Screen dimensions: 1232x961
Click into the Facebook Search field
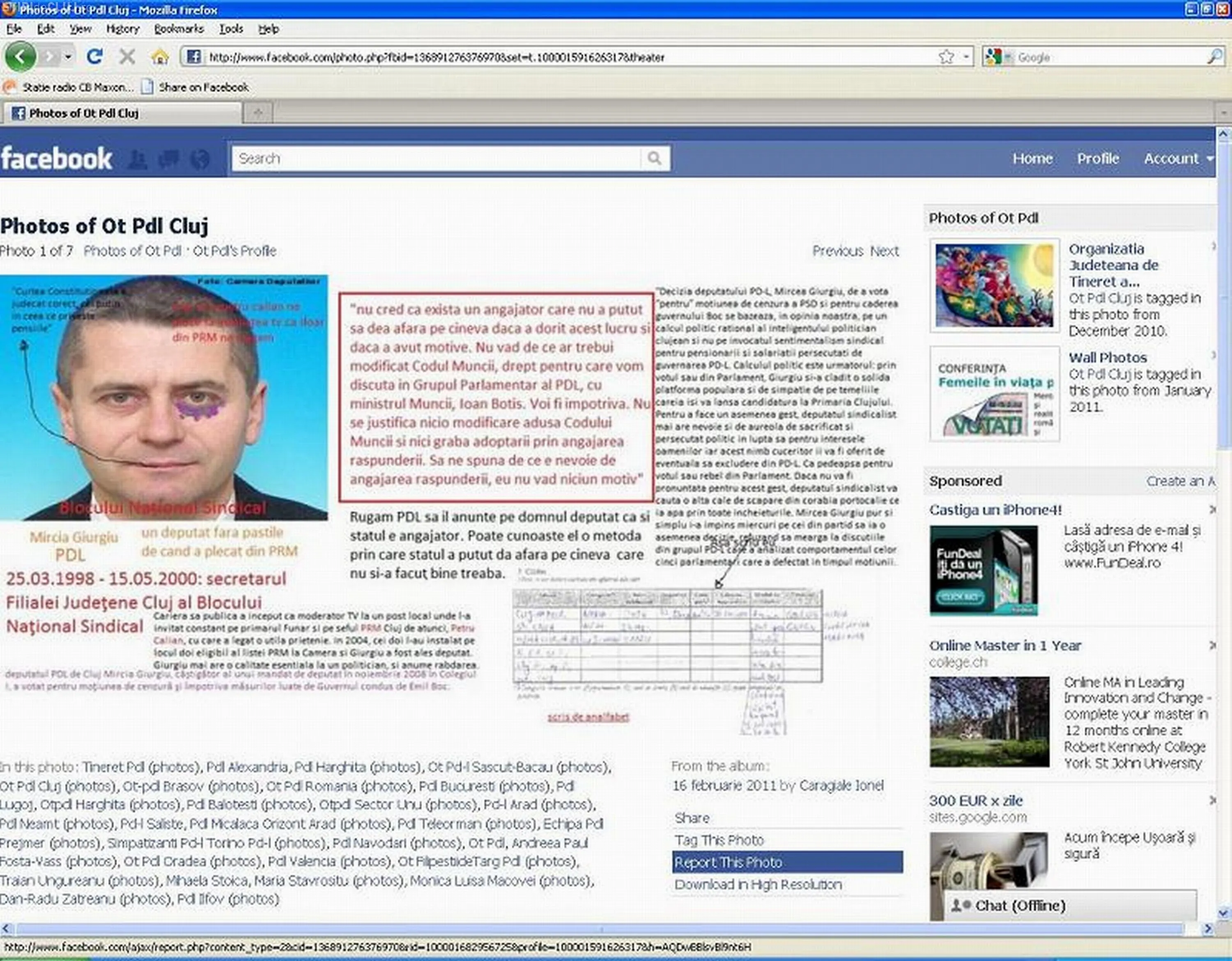435,159
